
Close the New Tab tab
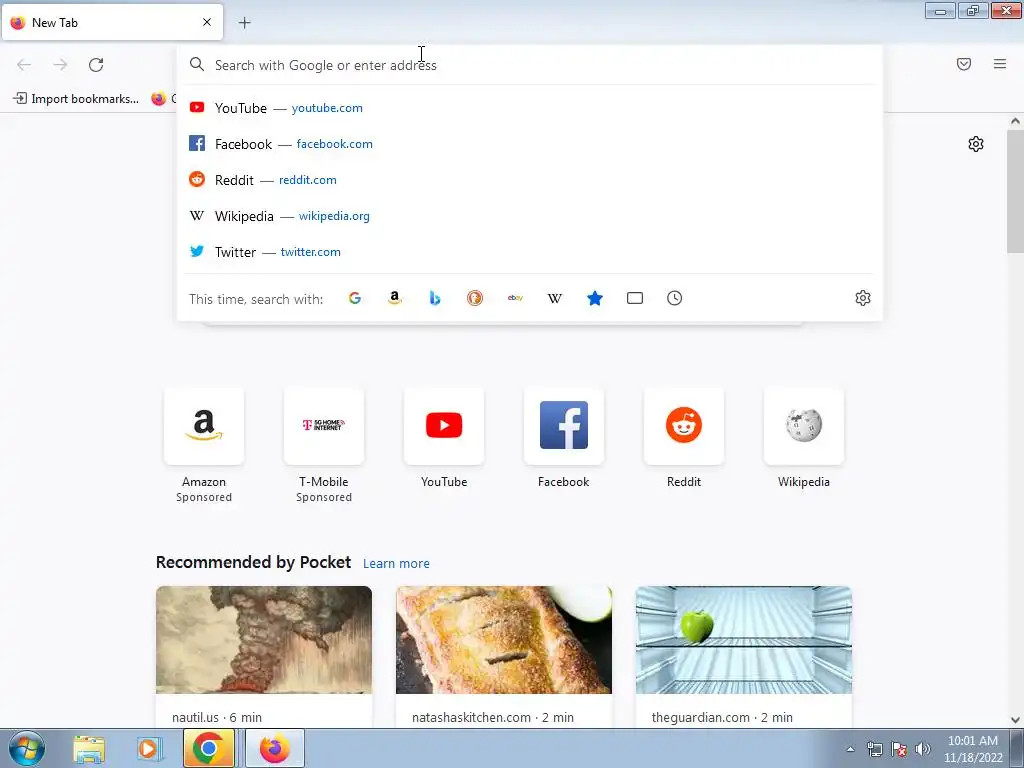click(207, 22)
